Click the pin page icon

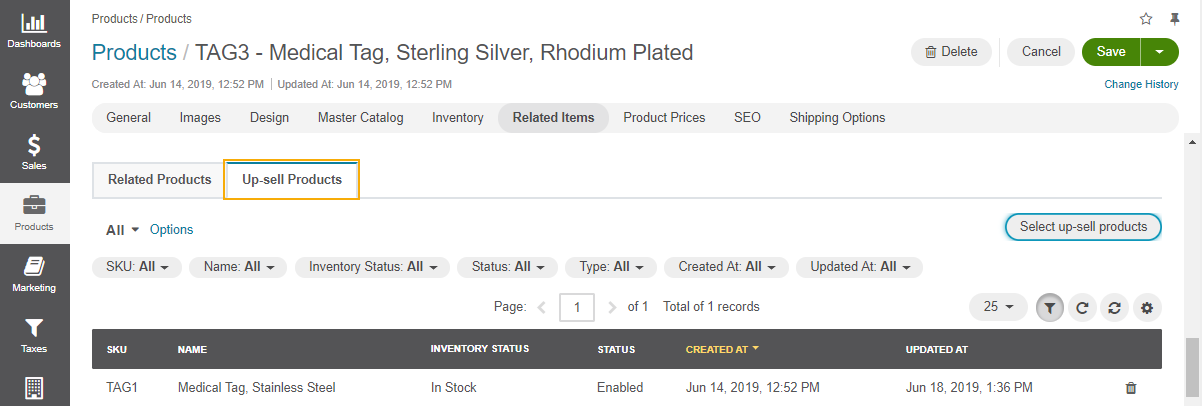[1174, 19]
